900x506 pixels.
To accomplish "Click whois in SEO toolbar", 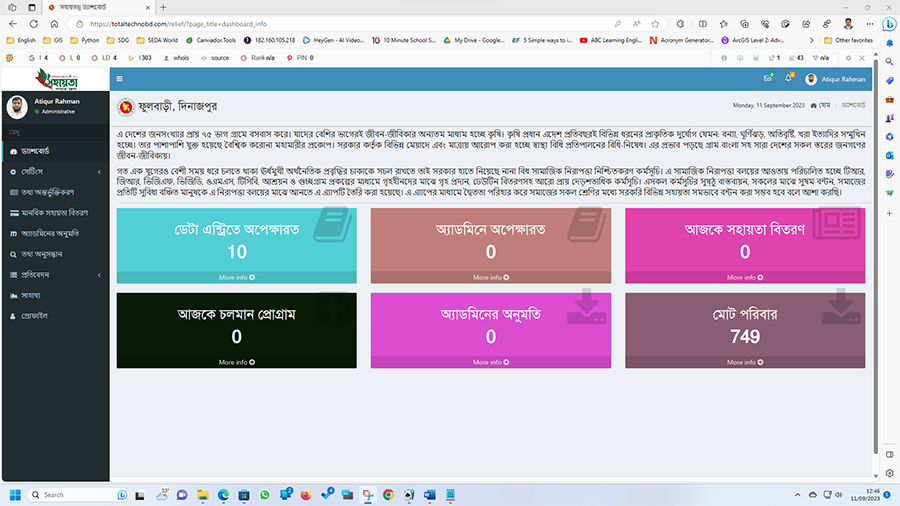I will point(176,58).
